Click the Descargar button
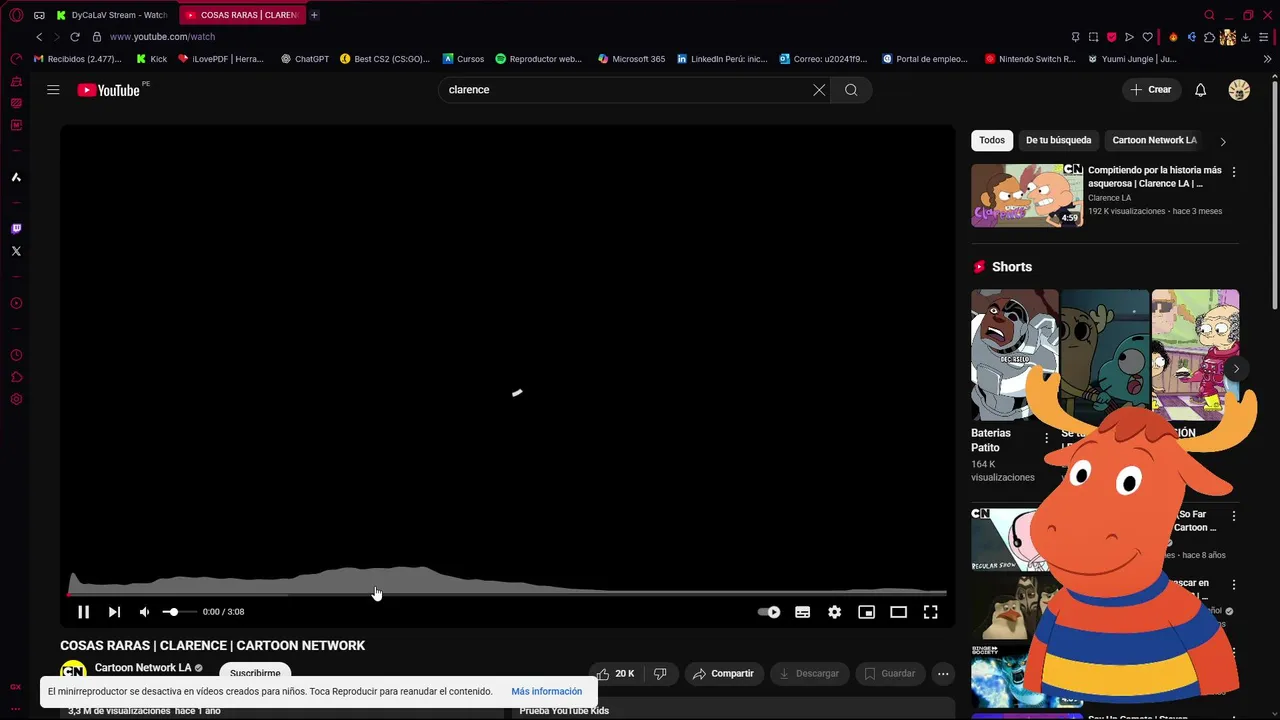The image size is (1280, 720). tap(808, 674)
